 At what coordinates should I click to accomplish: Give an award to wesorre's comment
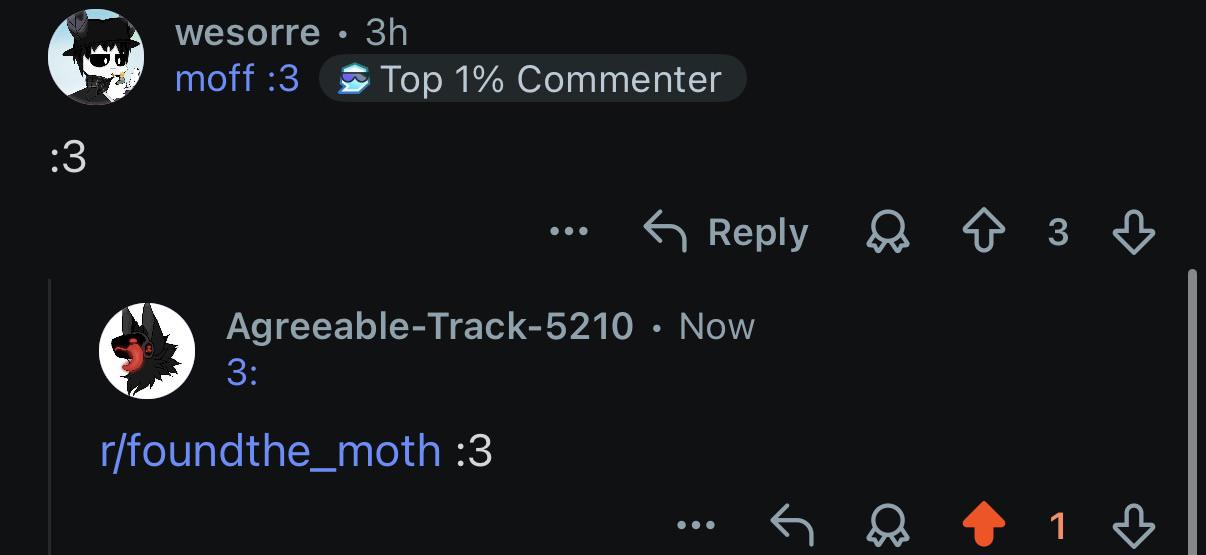pos(887,232)
